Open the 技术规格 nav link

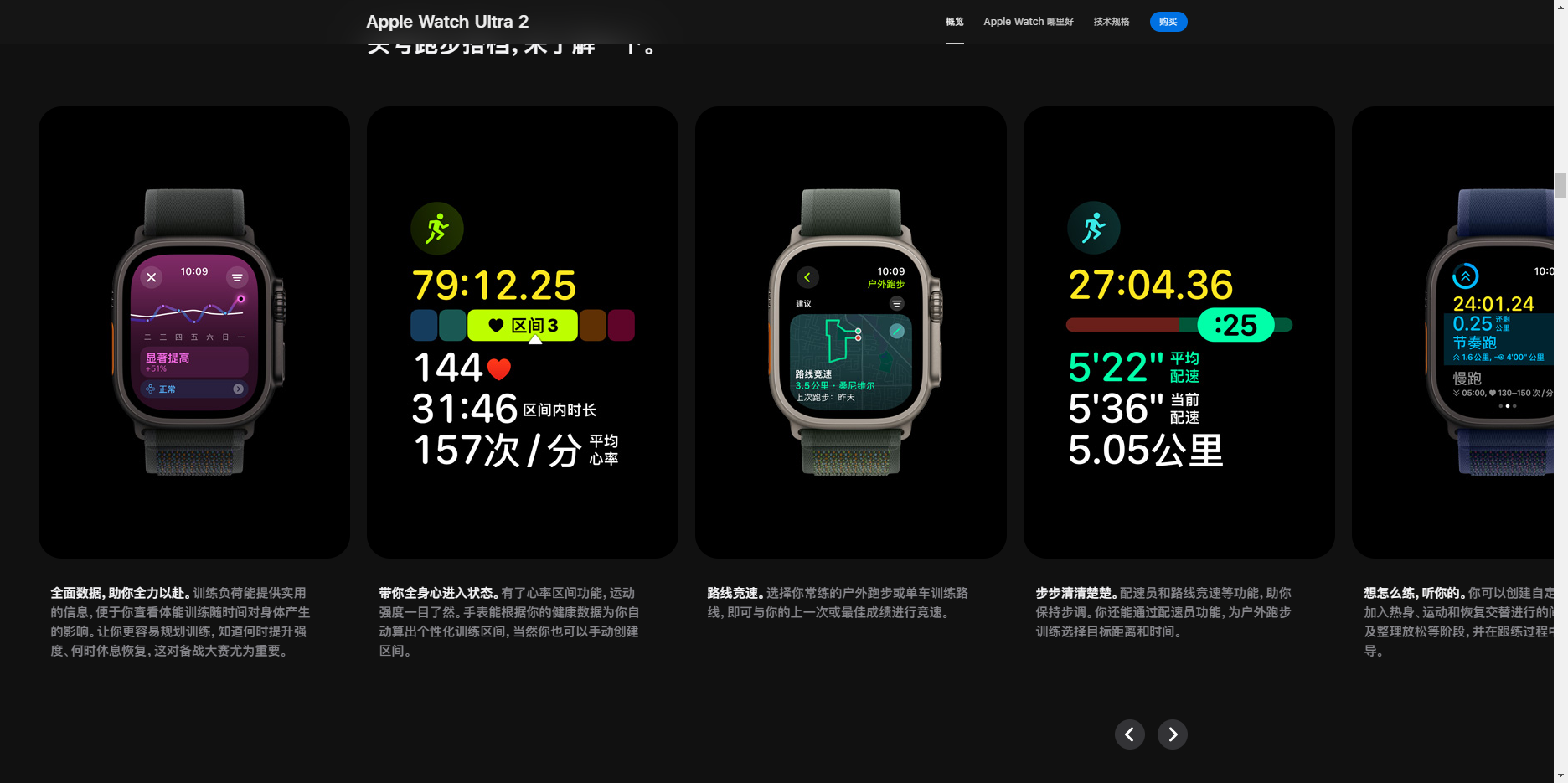tap(1111, 22)
